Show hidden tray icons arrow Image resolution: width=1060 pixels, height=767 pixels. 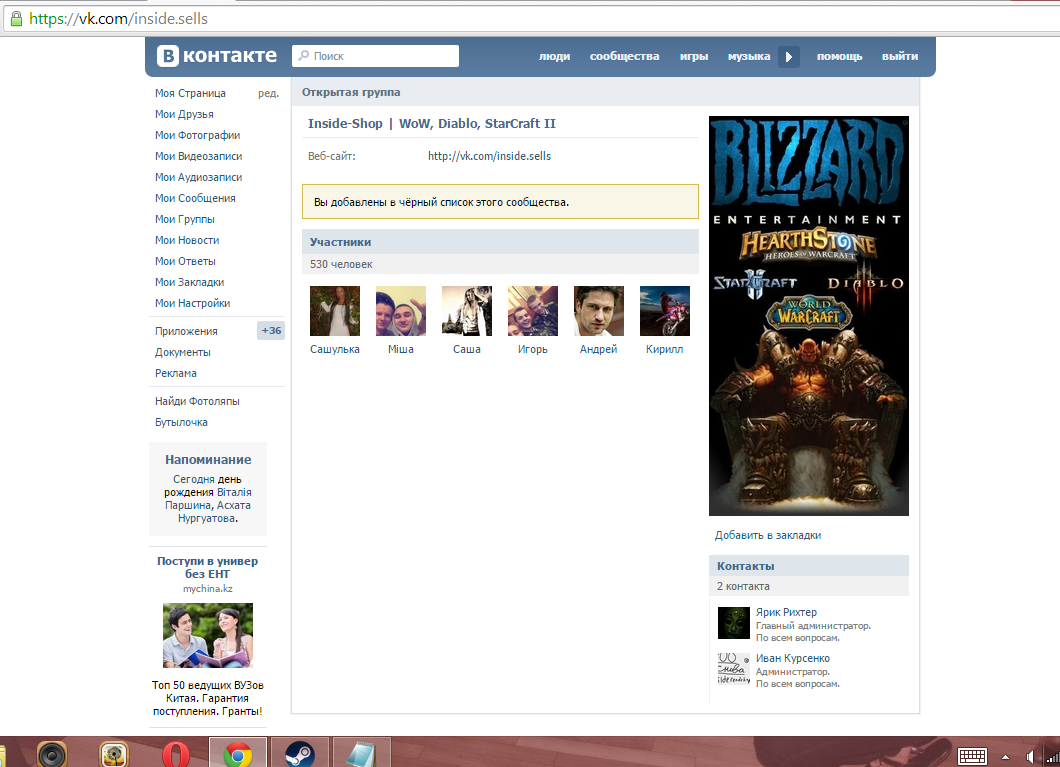pyautogui.click(x=1005, y=757)
